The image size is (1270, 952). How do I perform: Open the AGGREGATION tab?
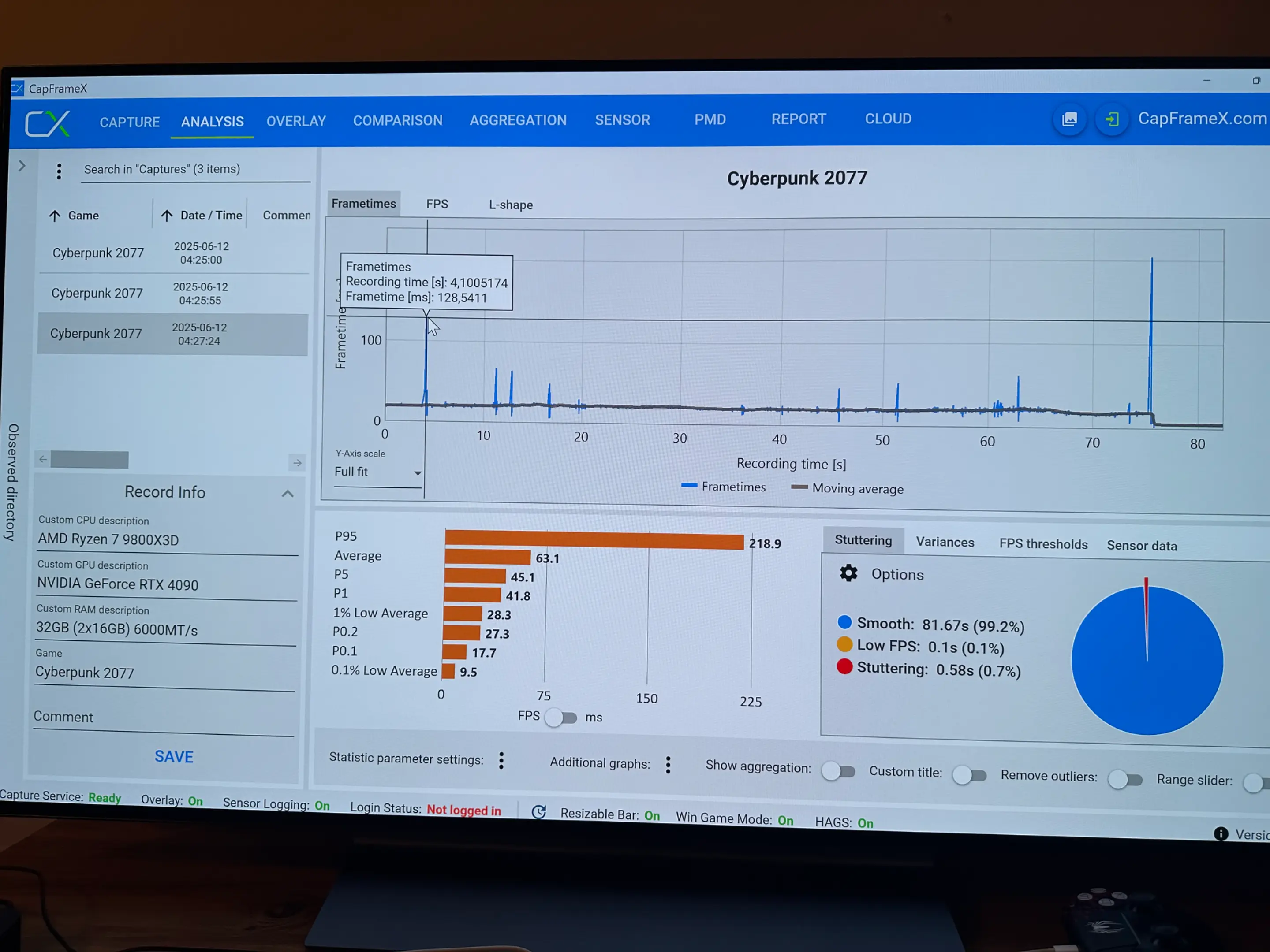518,120
